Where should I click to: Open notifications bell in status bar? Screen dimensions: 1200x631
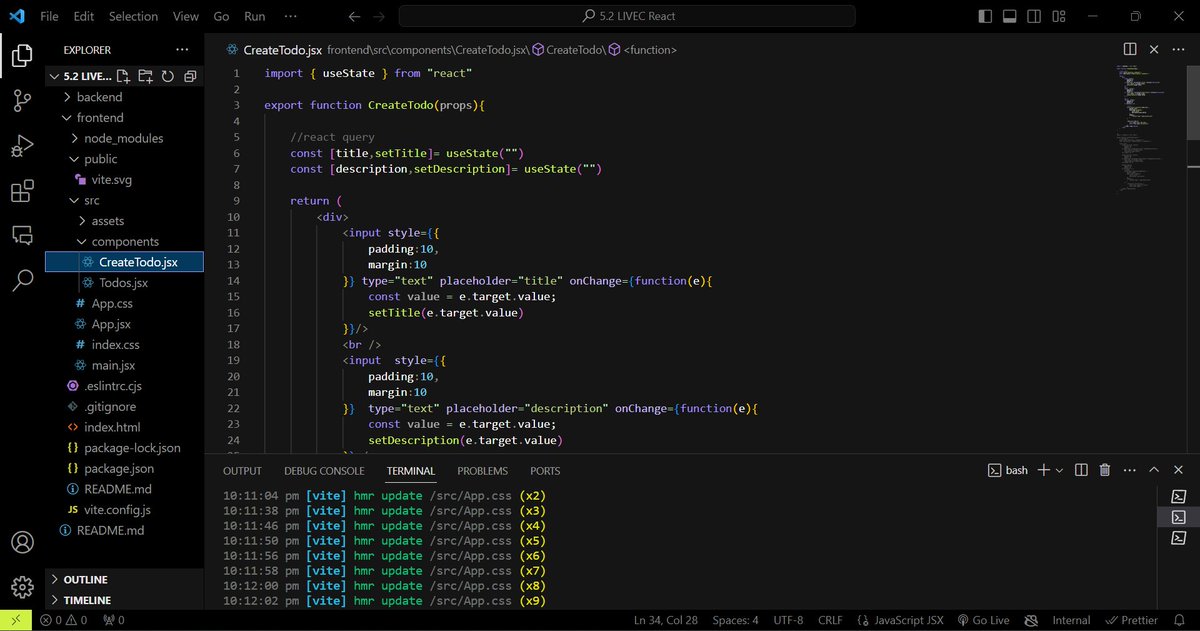pyautogui.click(x=1180, y=621)
